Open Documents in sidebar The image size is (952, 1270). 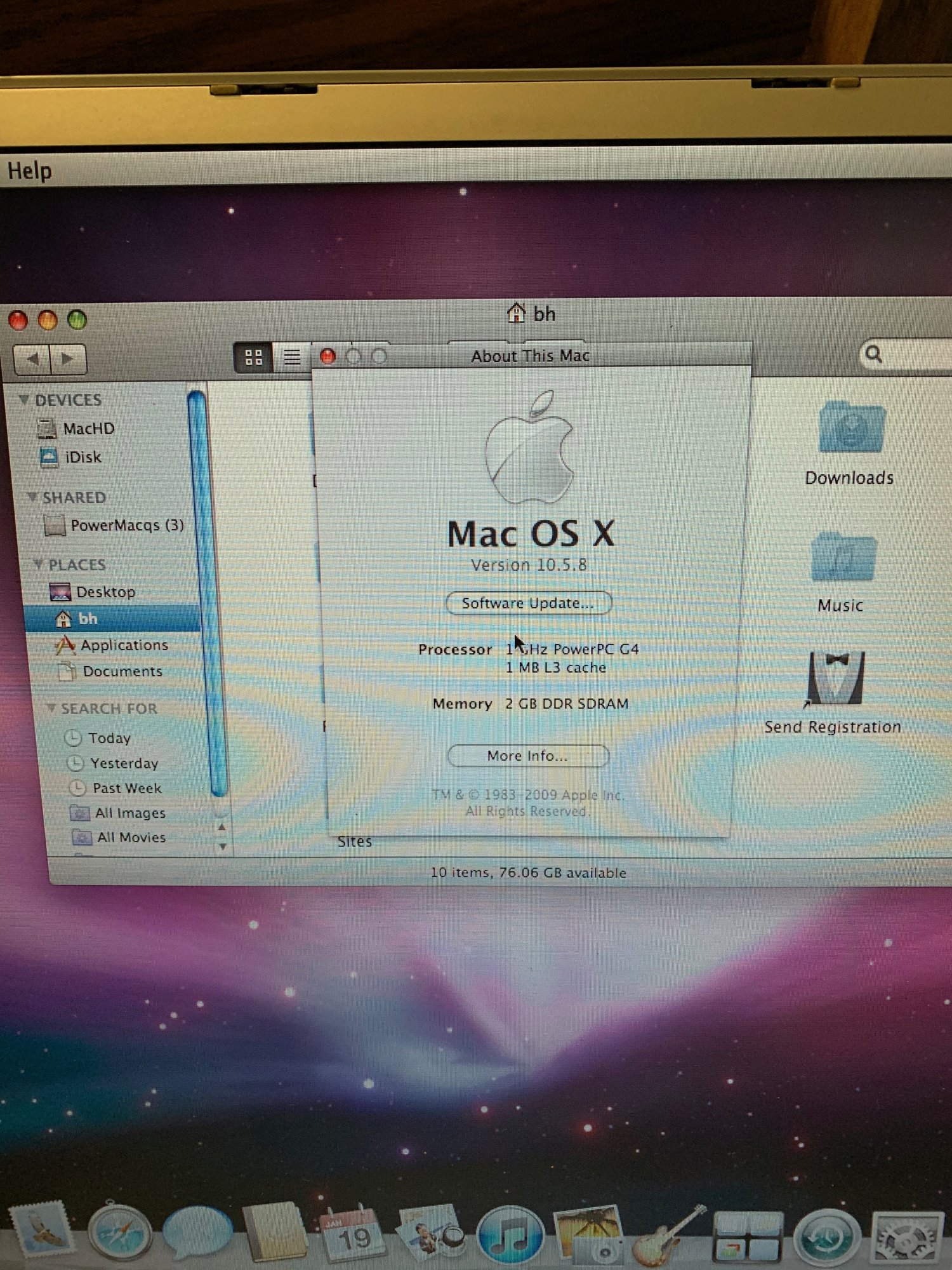click(110, 671)
